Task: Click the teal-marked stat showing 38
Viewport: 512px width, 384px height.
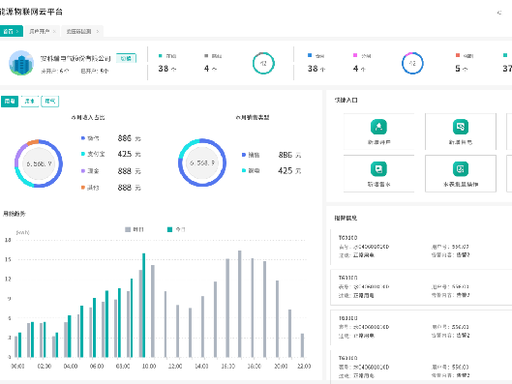Action: tap(167, 63)
